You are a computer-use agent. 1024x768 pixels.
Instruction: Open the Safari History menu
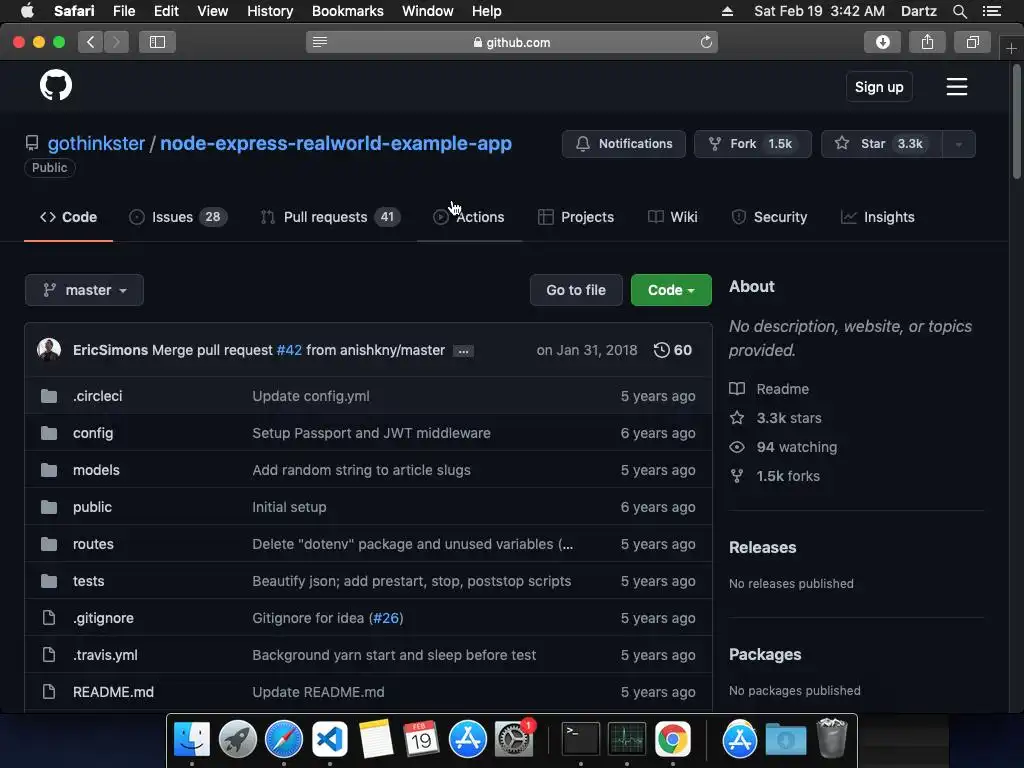coord(270,11)
